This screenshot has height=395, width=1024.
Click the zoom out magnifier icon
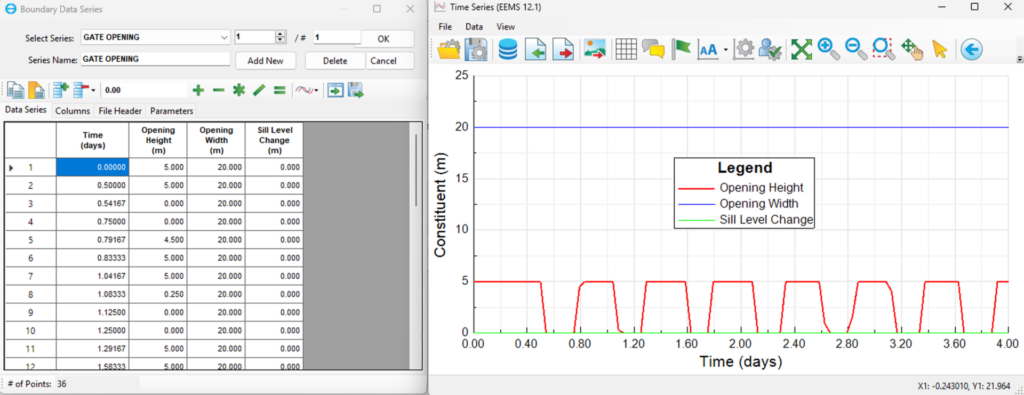pos(856,49)
